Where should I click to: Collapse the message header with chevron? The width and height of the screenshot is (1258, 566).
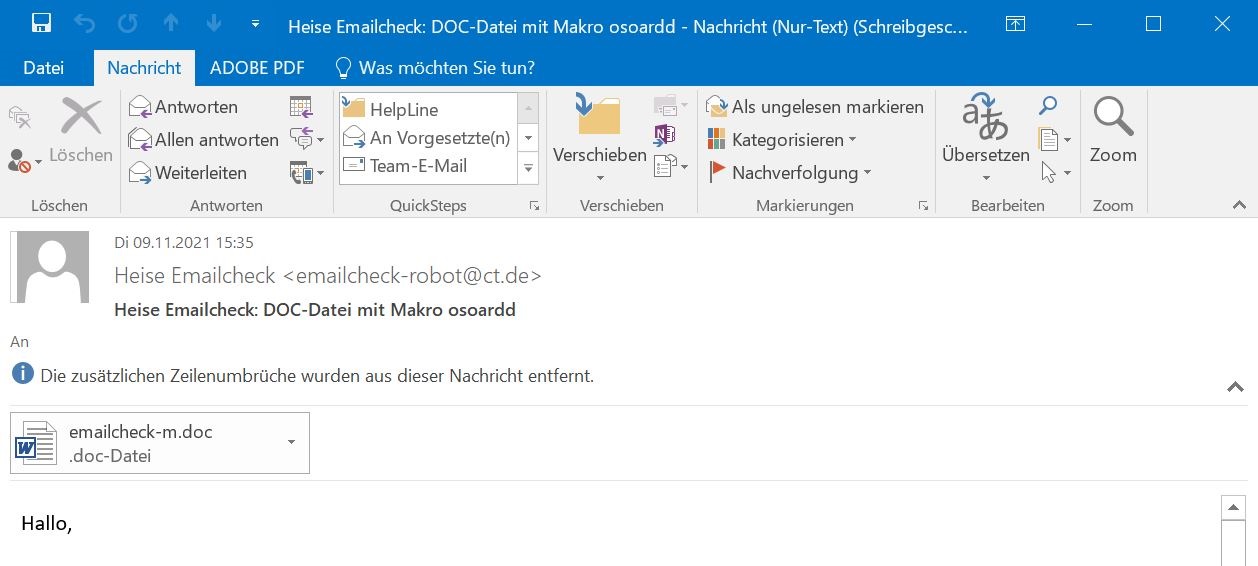pyautogui.click(x=1236, y=387)
